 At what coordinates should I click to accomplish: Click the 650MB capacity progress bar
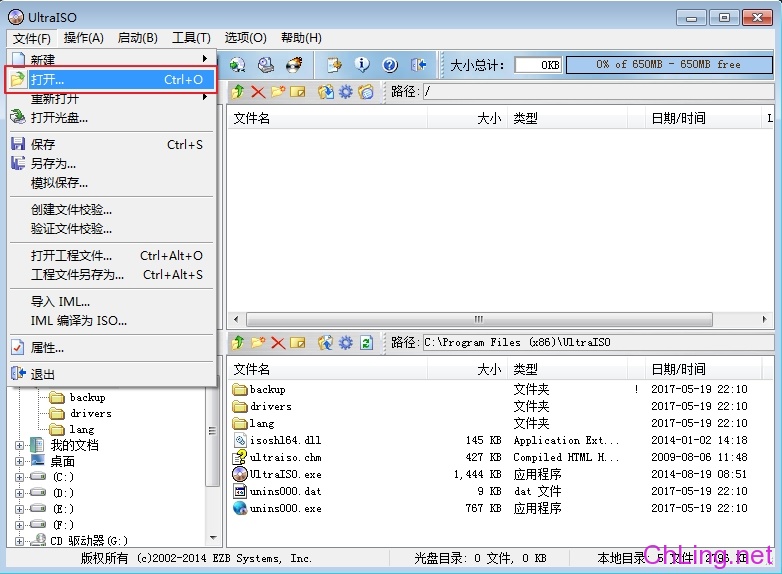(669, 65)
